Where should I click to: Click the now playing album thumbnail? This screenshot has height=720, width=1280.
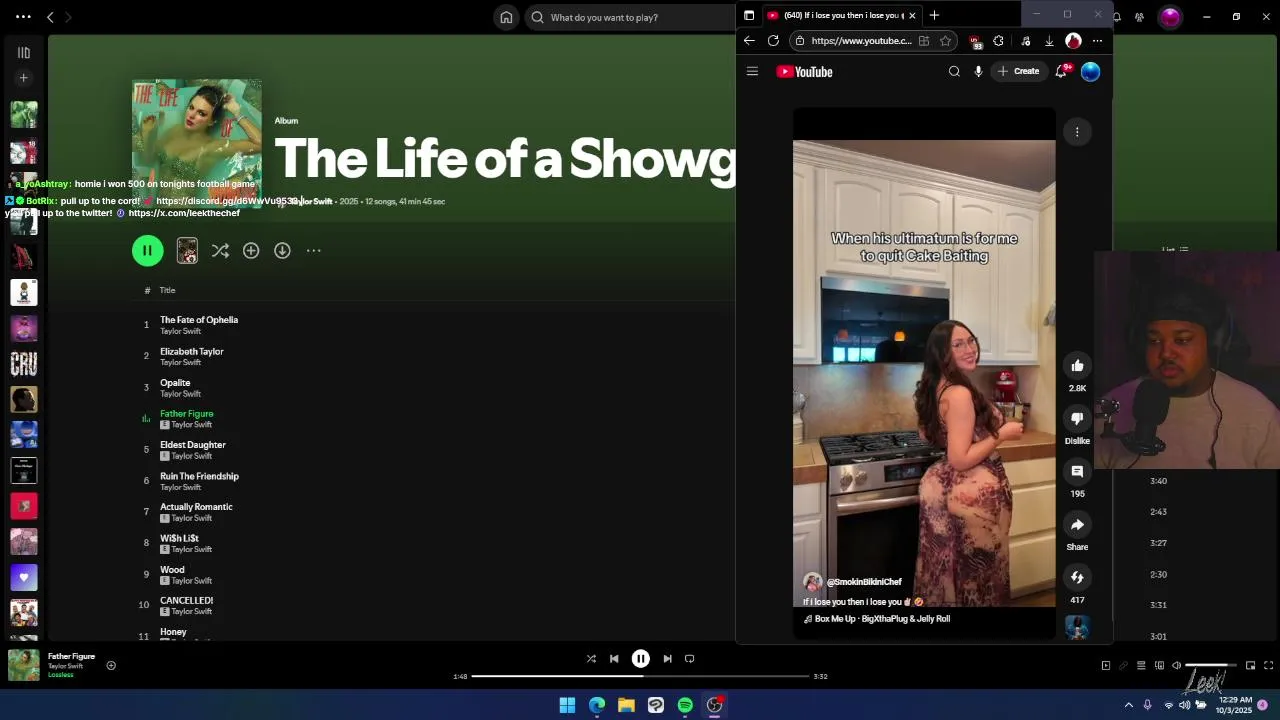(x=24, y=665)
